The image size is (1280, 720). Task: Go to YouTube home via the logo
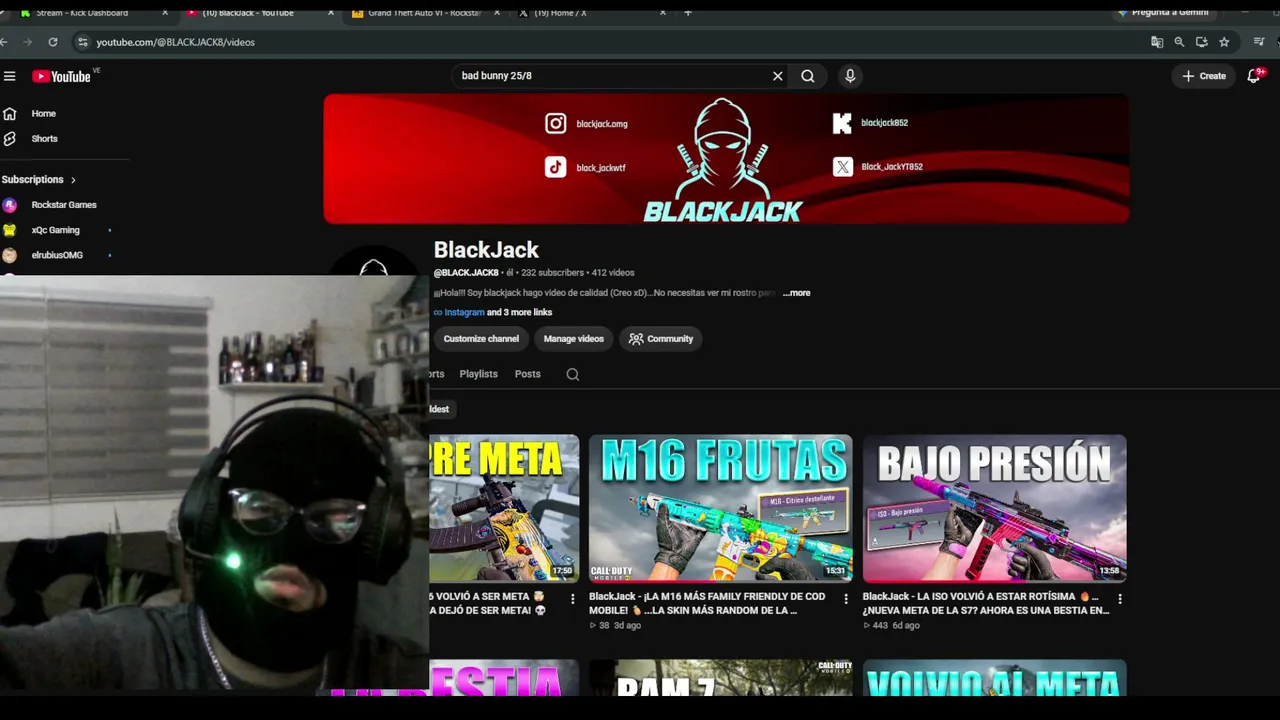tap(62, 76)
